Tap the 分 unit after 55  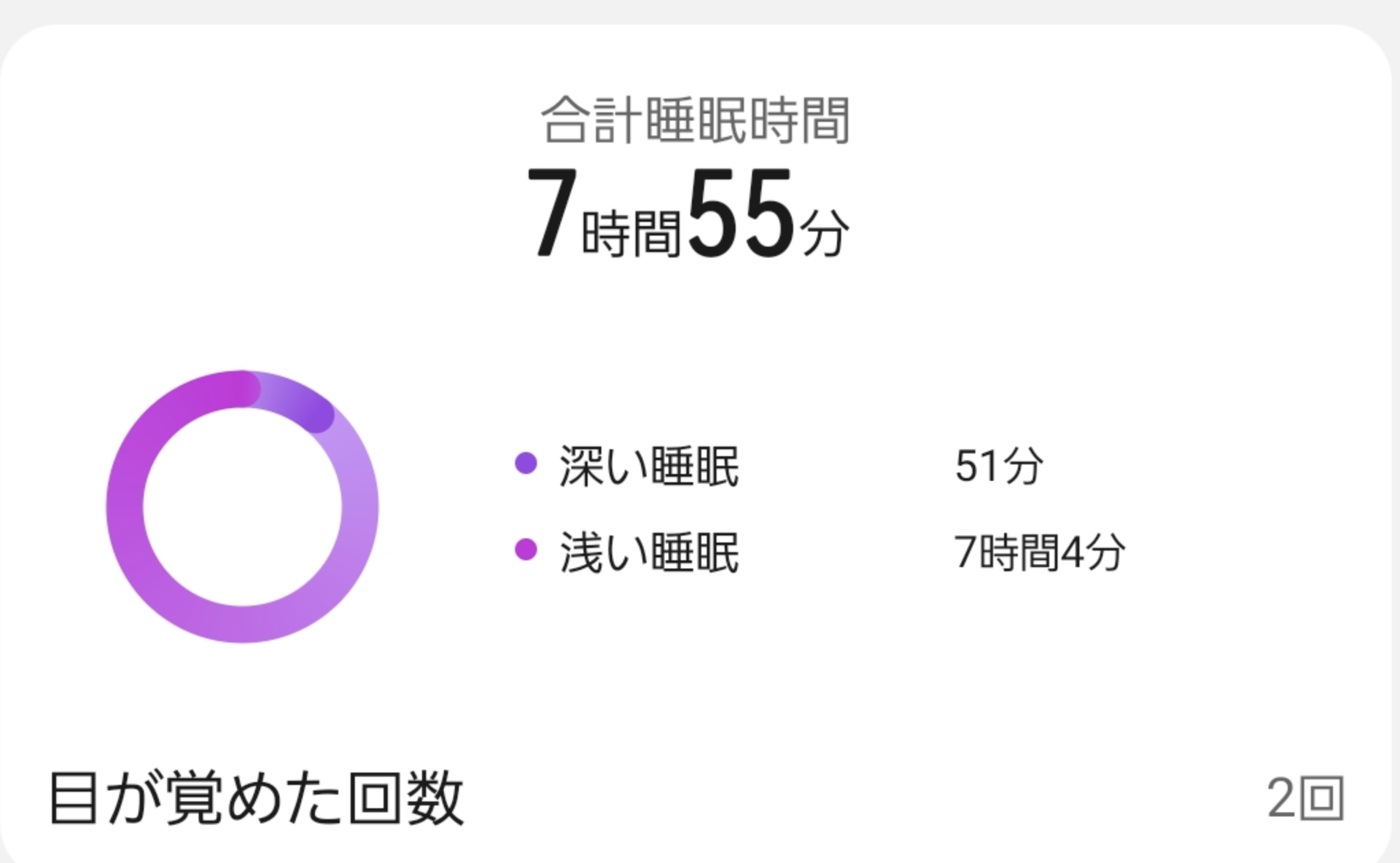tap(825, 234)
